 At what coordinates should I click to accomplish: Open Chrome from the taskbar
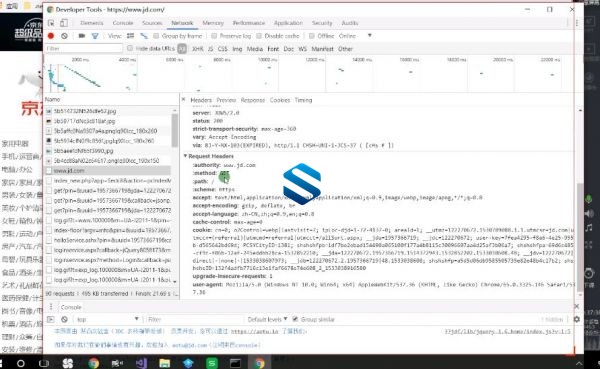pos(94,363)
